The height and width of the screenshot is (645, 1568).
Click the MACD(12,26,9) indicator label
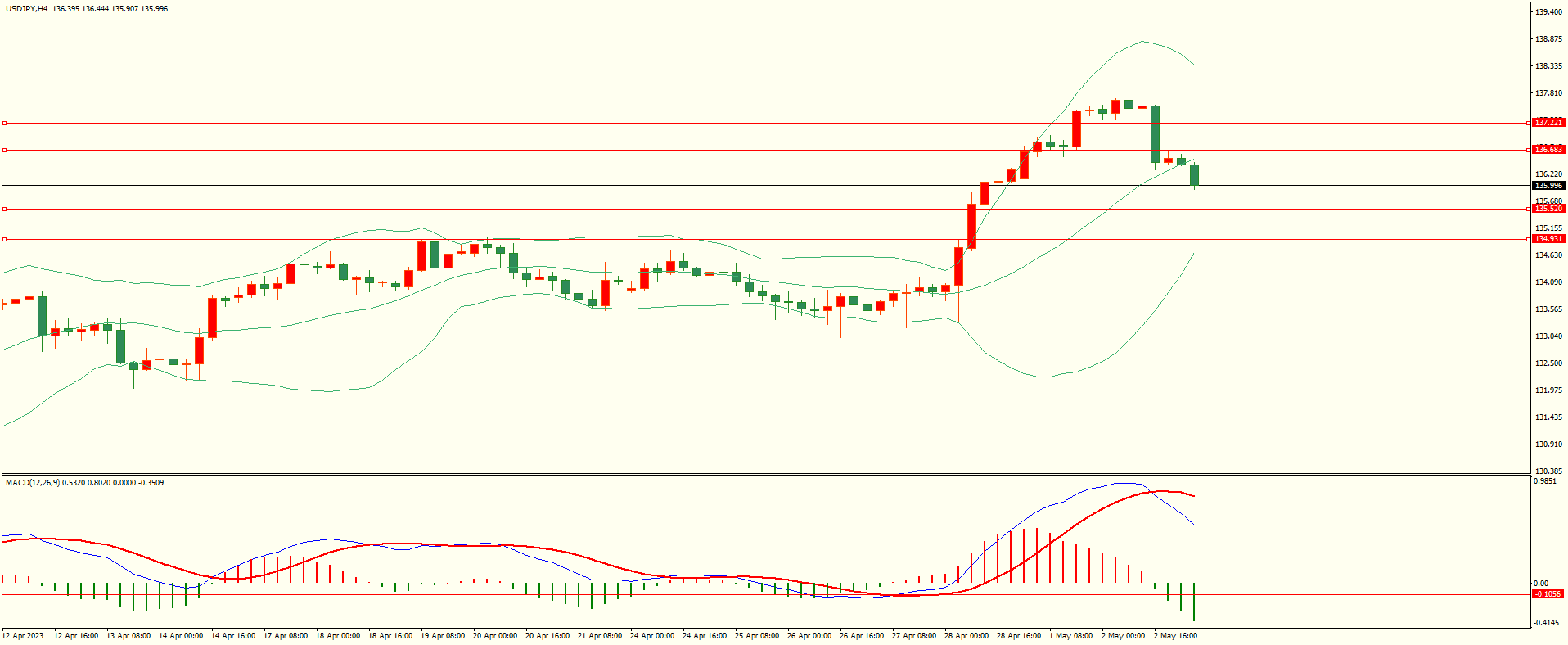pos(33,483)
